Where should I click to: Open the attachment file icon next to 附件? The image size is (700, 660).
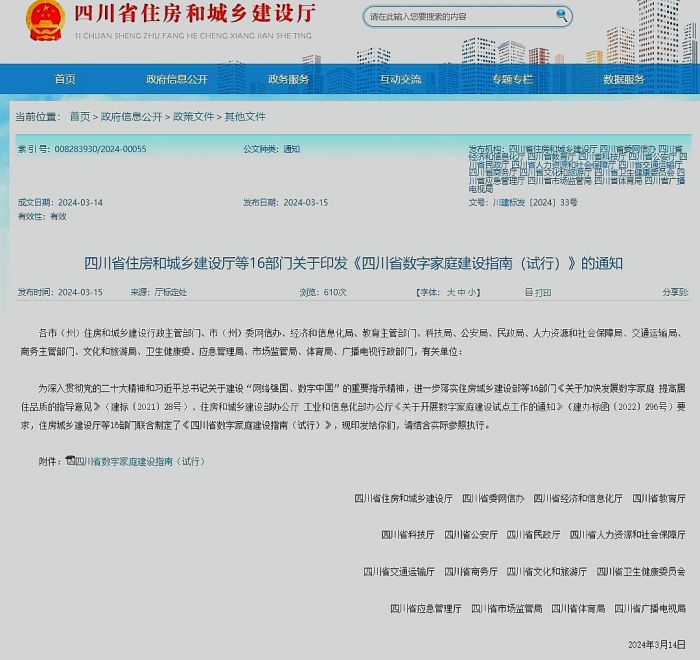pyautogui.click(x=70, y=460)
